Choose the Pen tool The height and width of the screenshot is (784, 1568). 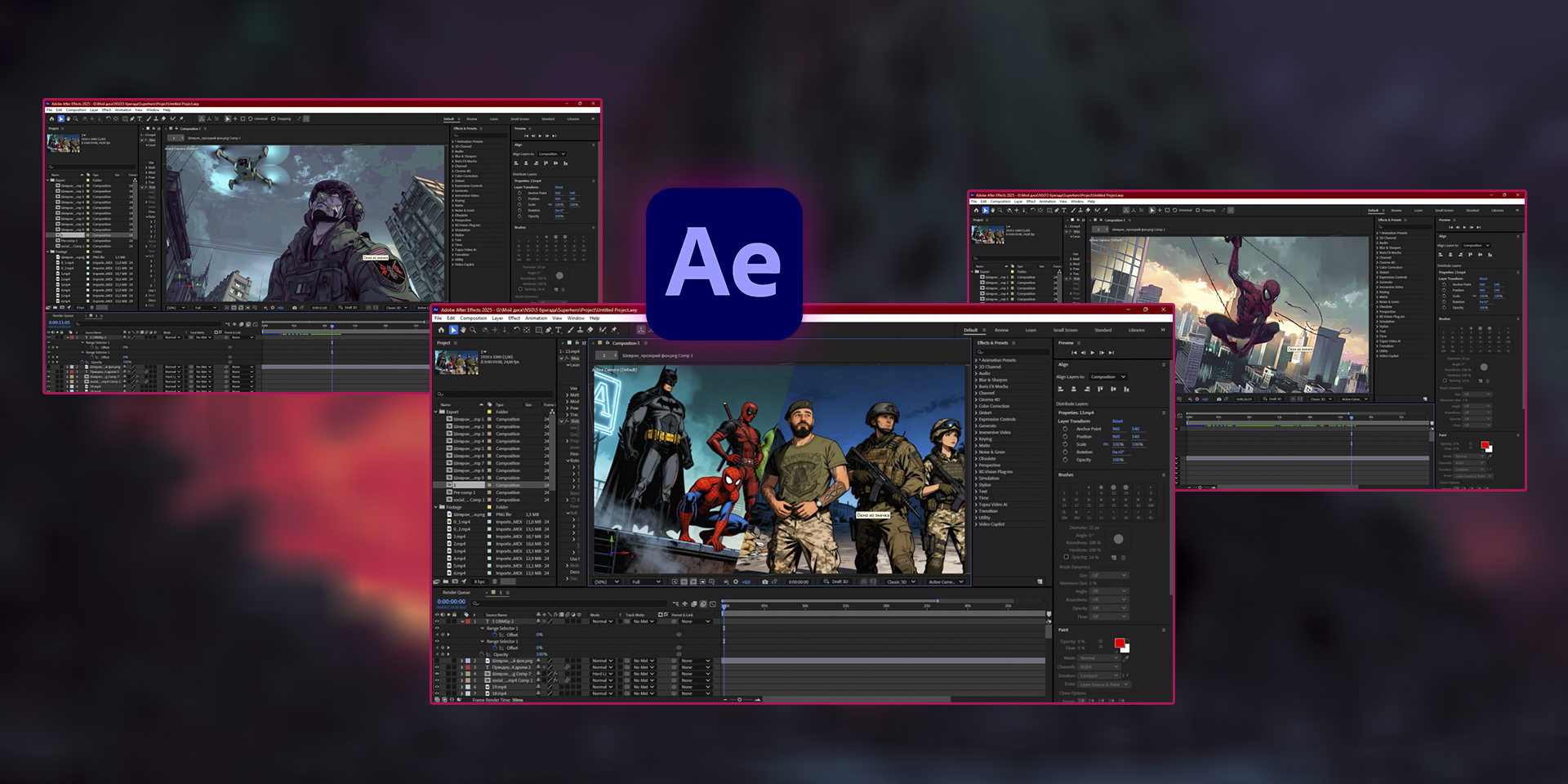pos(548,330)
